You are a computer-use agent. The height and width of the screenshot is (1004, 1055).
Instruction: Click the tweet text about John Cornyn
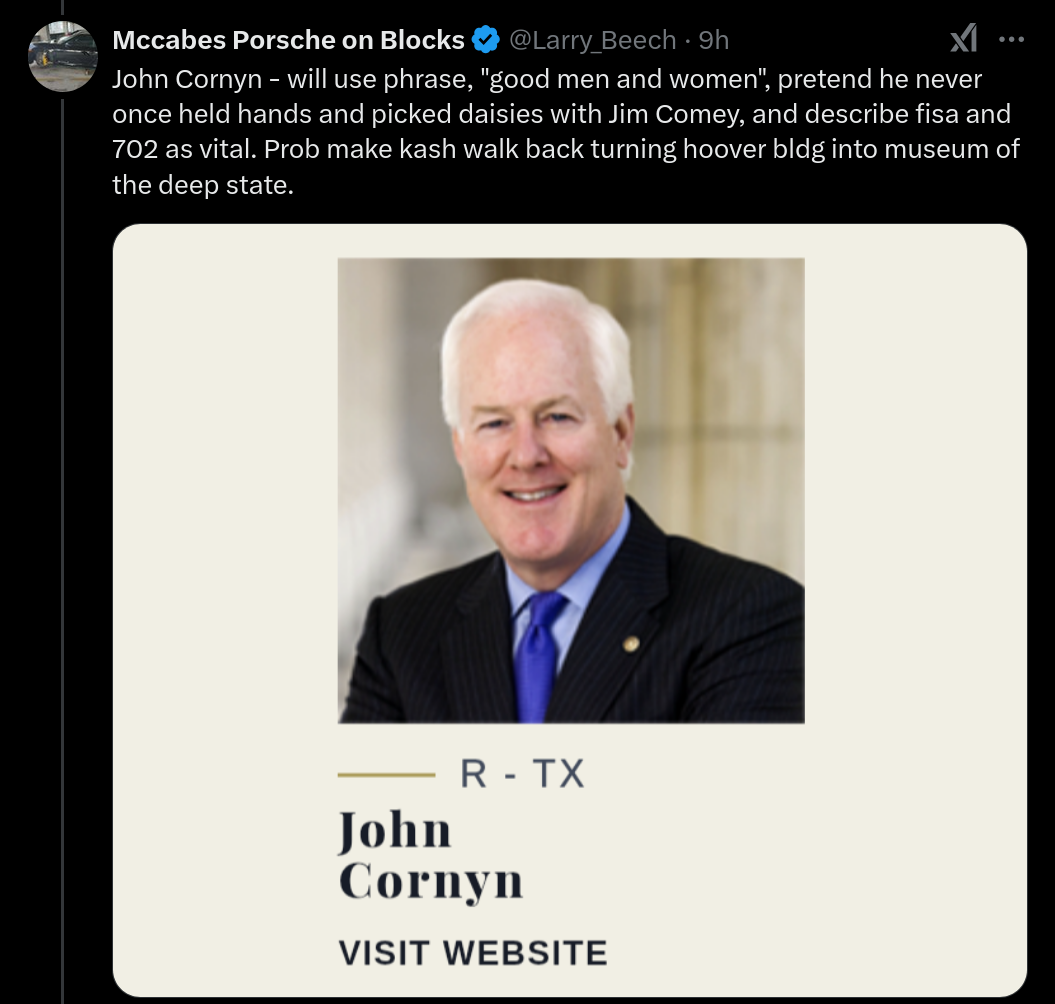566,132
